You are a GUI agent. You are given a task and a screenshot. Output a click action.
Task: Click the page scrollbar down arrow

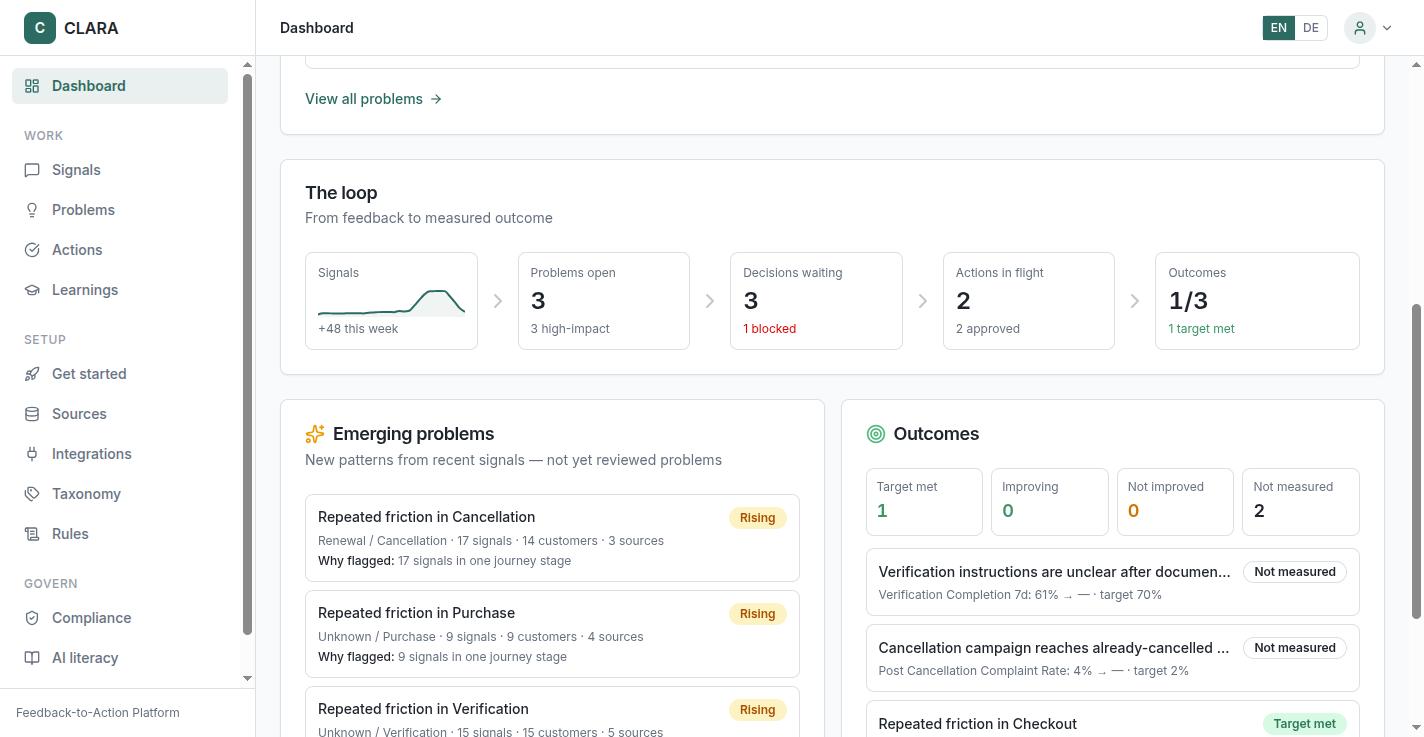click(x=1416, y=728)
